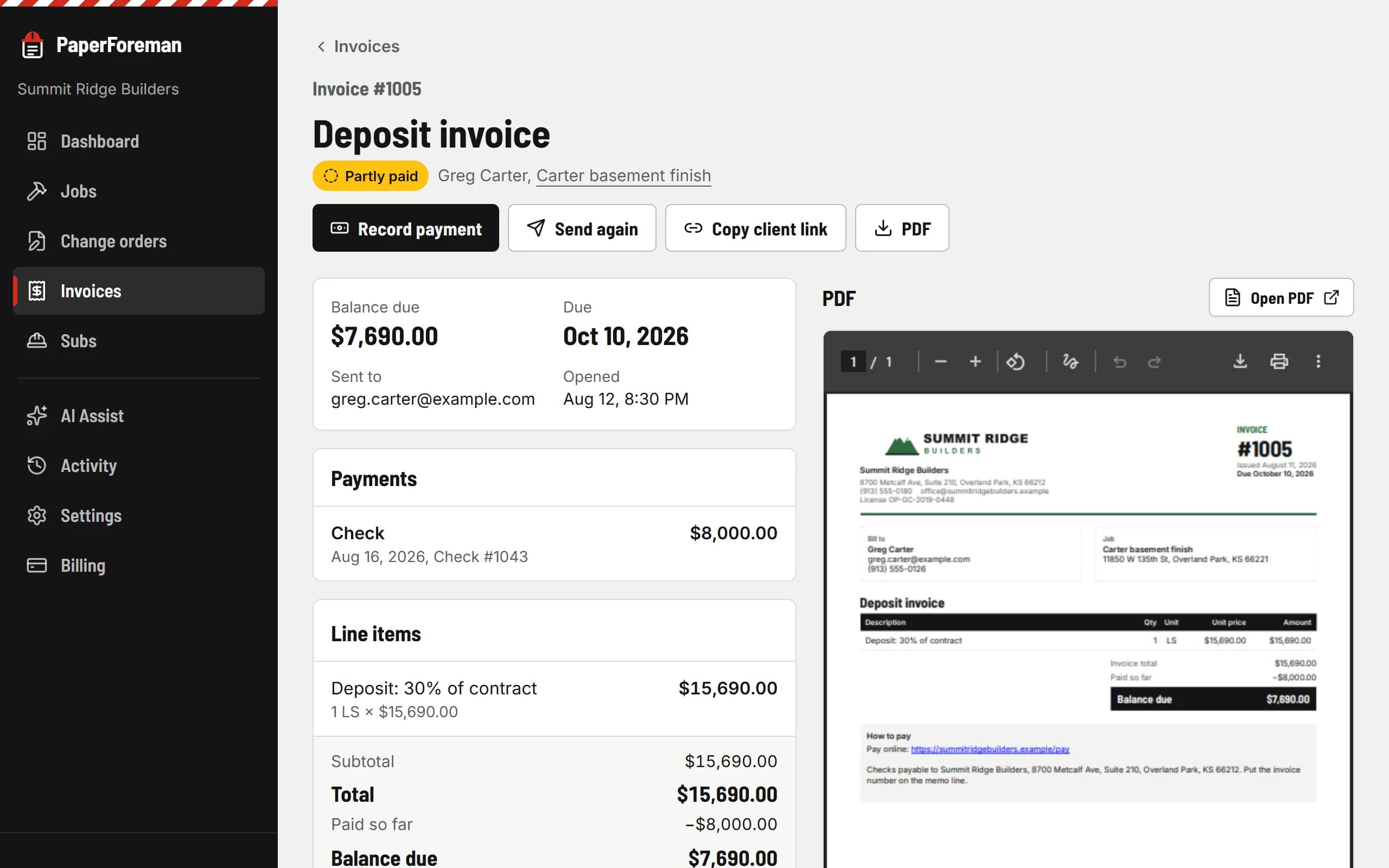Go to Billing page
1389x868 pixels.
pyautogui.click(x=139, y=565)
